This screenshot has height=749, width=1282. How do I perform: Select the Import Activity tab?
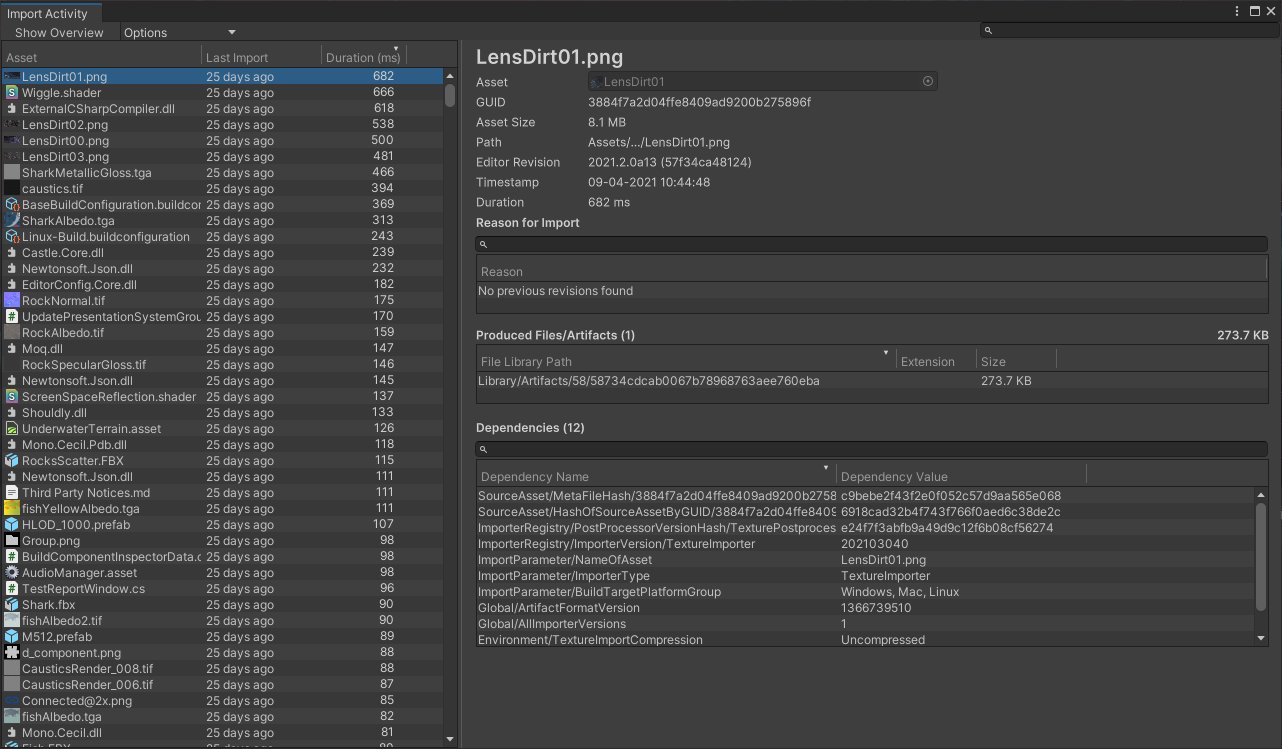click(47, 14)
